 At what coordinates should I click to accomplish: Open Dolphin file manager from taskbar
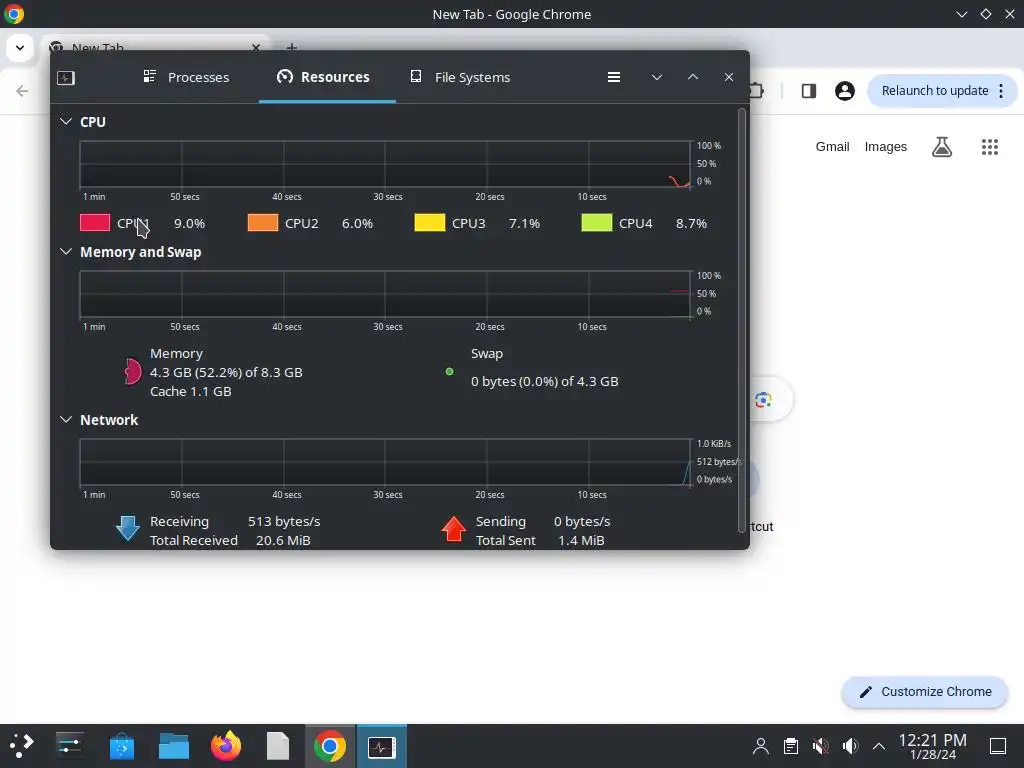[174, 746]
